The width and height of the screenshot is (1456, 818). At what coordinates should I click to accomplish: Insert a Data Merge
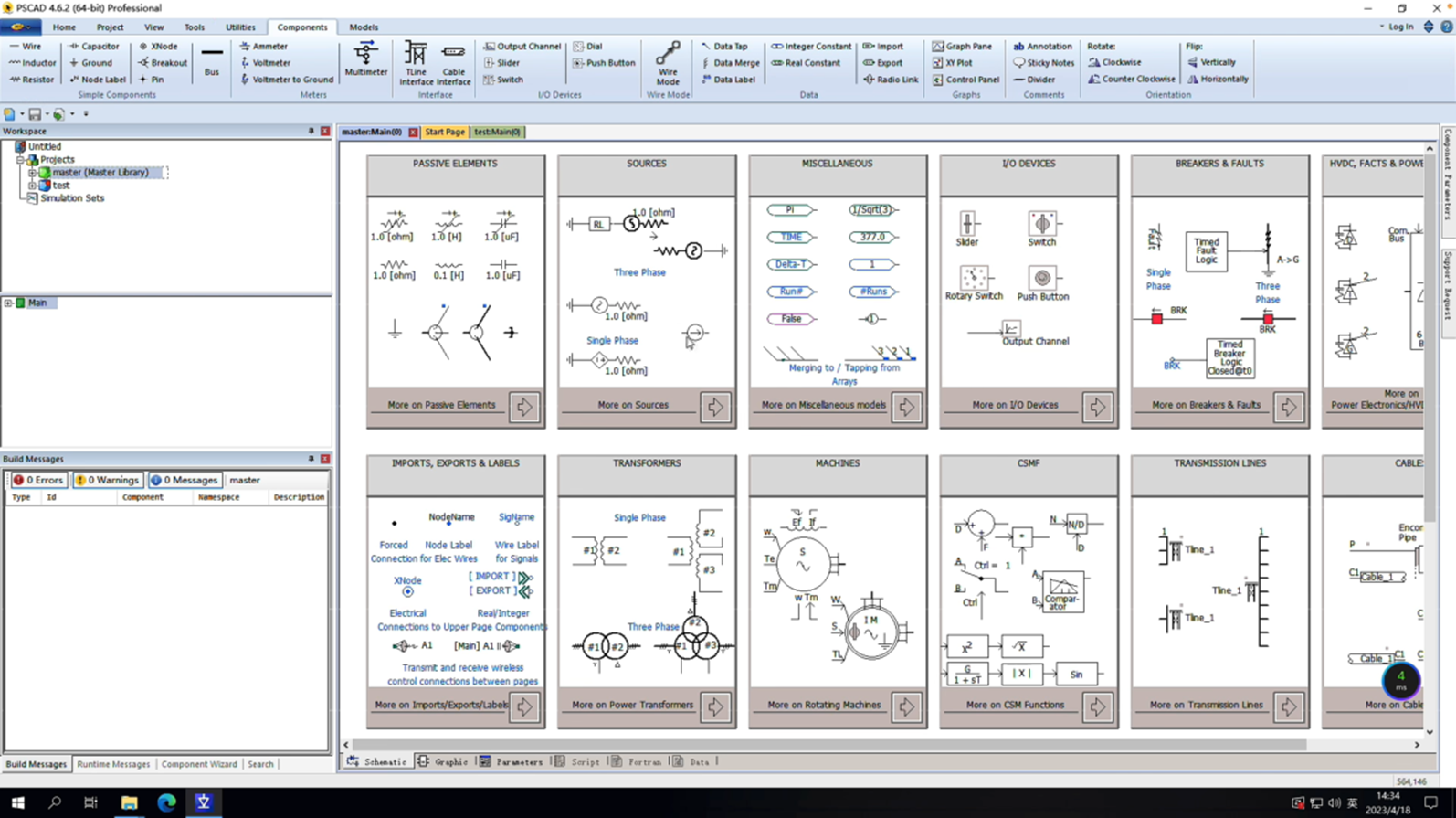click(730, 63)
